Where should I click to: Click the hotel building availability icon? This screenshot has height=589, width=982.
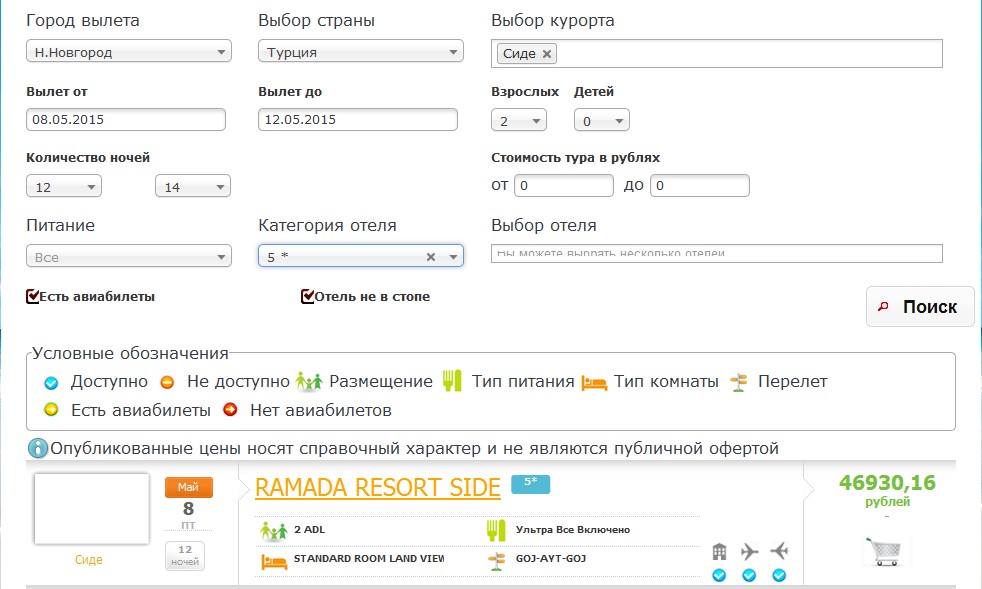tap(719, 552)
